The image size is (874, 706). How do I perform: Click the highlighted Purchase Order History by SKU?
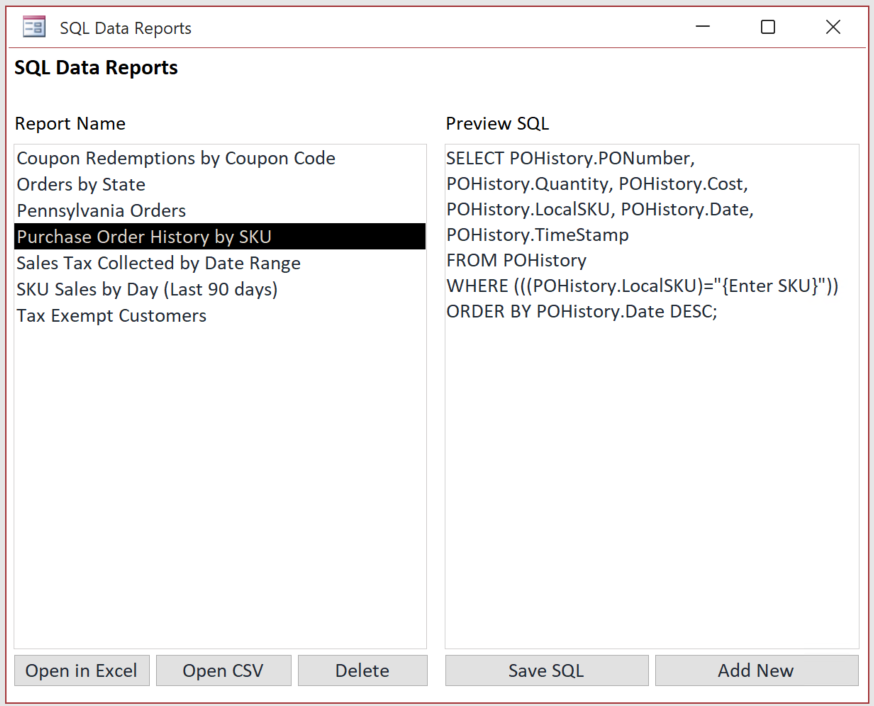click(144, 237)
